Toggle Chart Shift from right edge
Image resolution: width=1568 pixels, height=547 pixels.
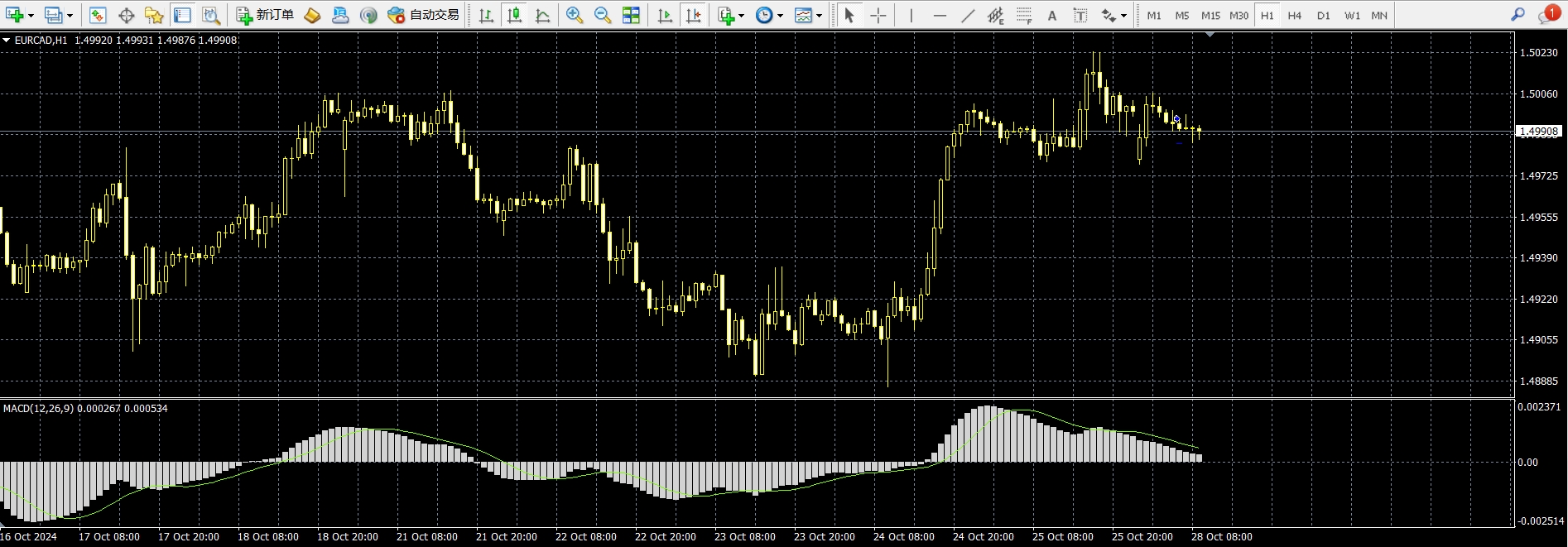click(694, 15)
